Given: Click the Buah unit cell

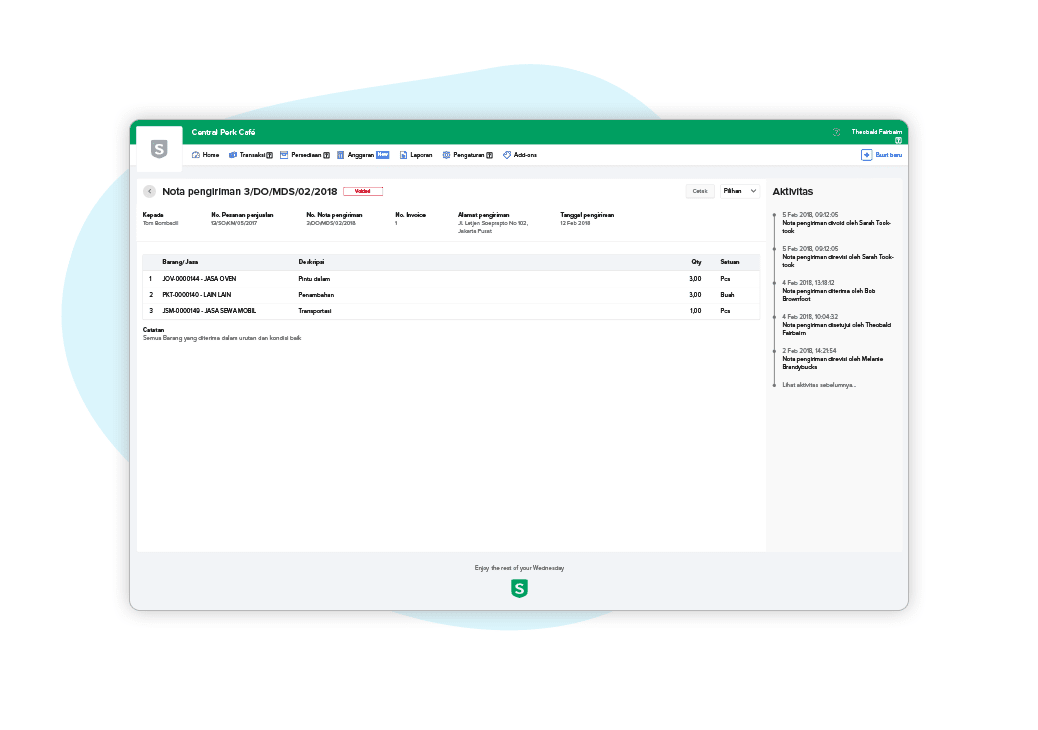Looking at the screenshot, I should [x=727, y=295].
